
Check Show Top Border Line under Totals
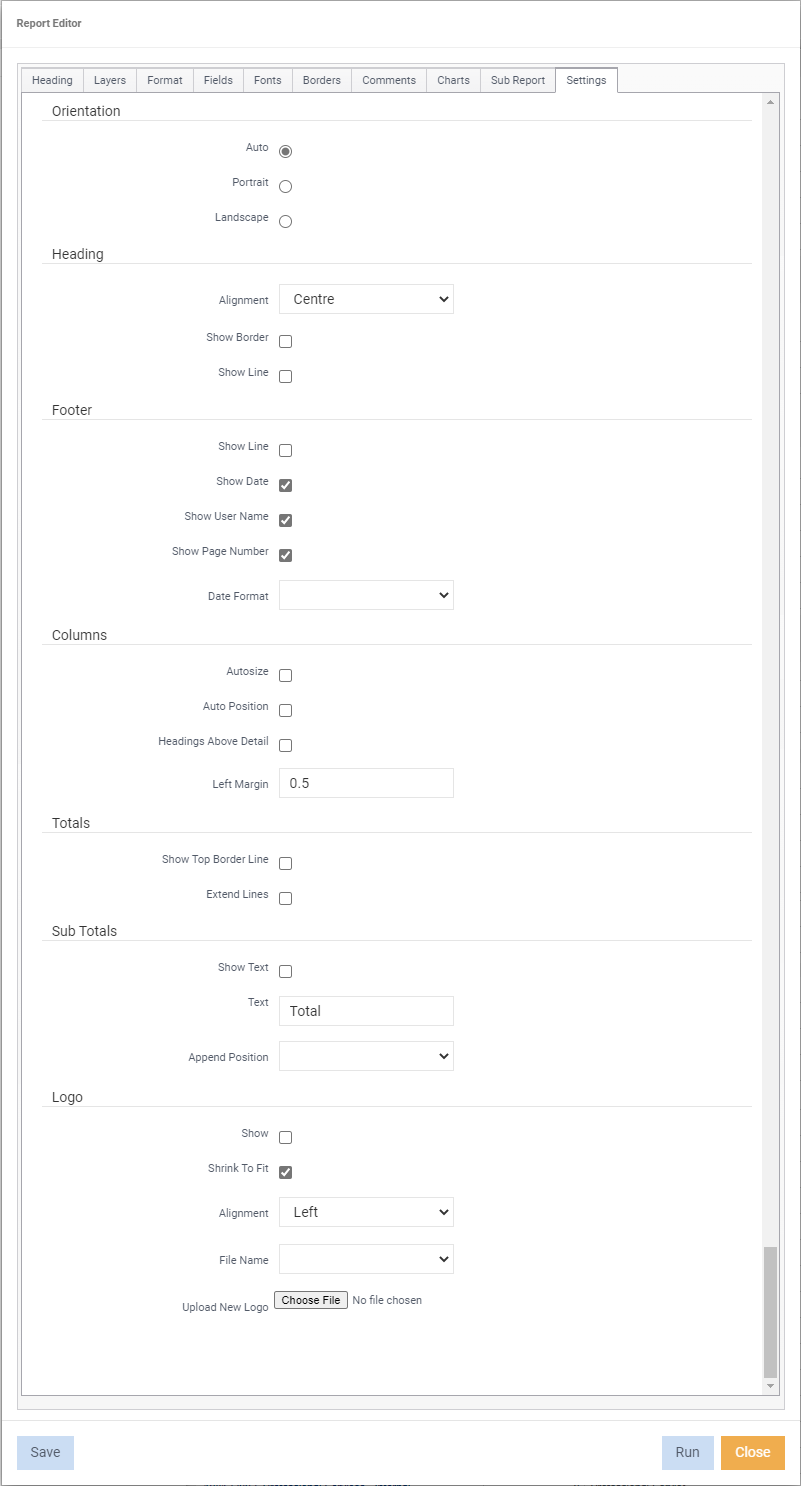[x=285, y=862]
